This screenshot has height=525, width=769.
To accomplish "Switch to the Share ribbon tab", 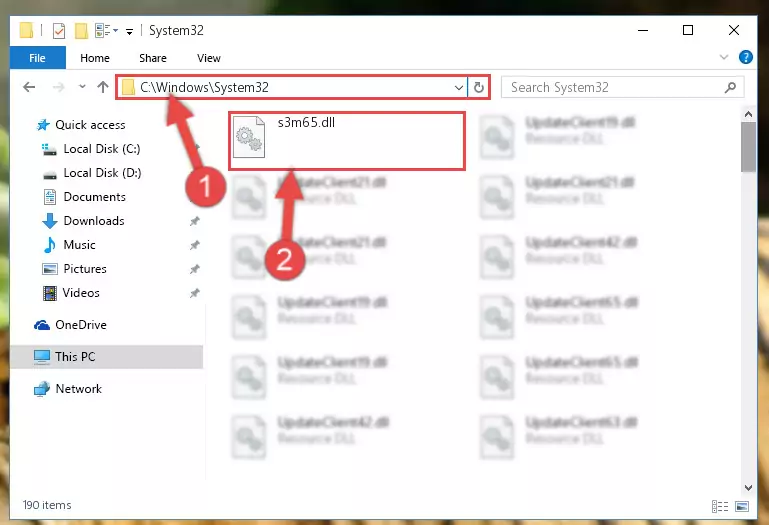I will 153,58.
